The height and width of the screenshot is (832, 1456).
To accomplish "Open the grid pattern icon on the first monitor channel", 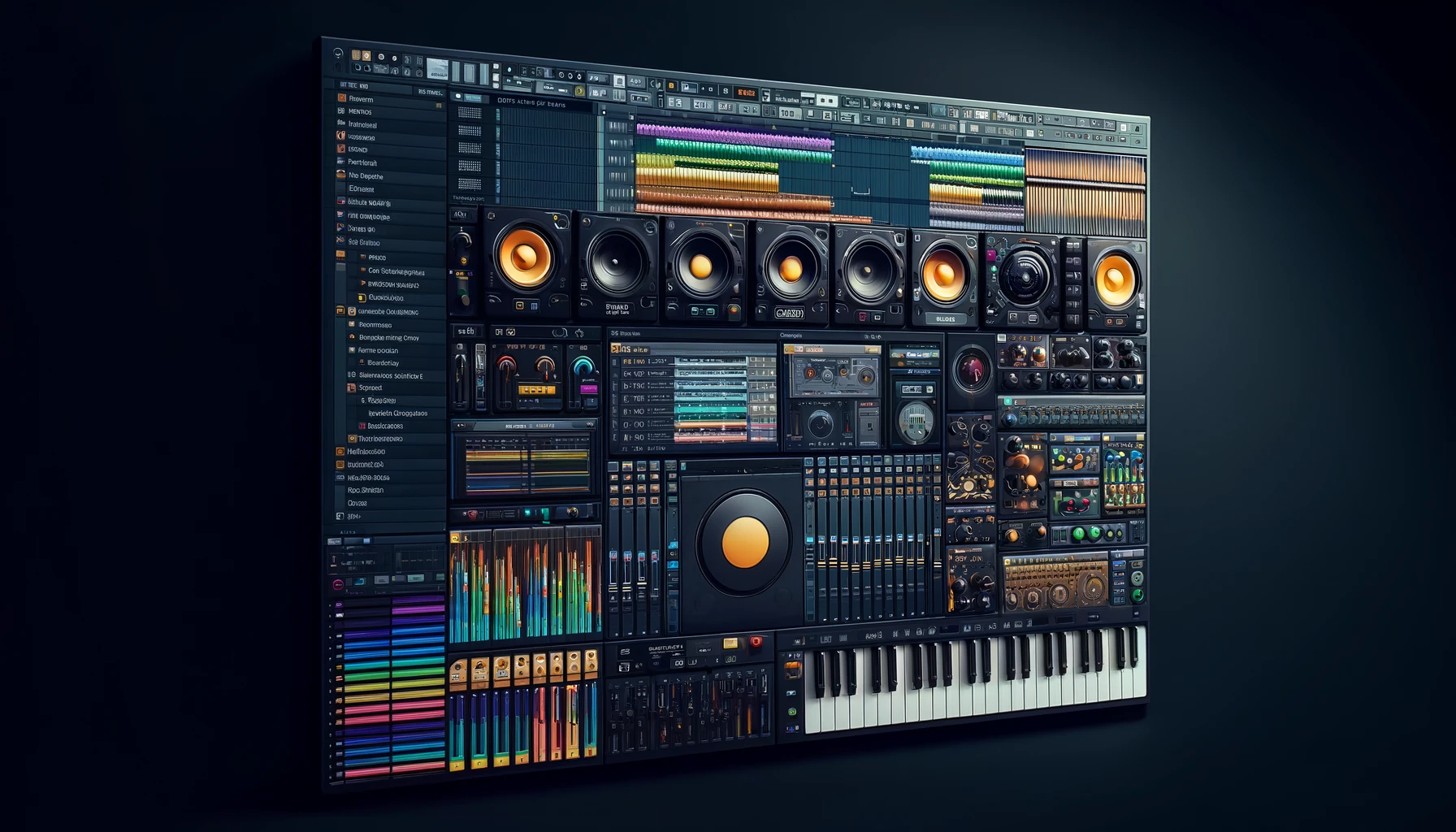I will pos(533,306).
